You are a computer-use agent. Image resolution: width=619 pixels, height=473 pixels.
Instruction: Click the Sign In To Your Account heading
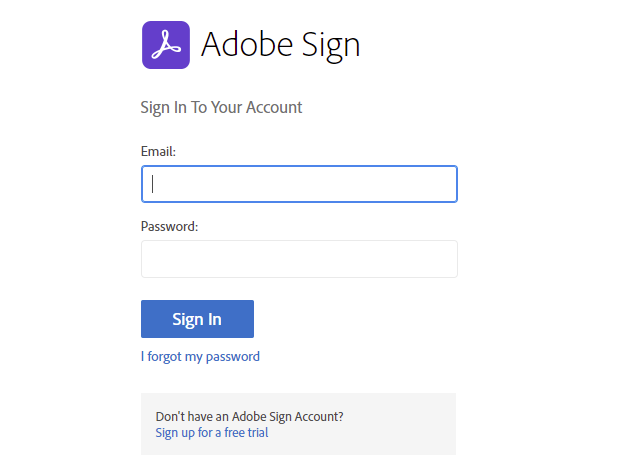[x=221, y=107]
